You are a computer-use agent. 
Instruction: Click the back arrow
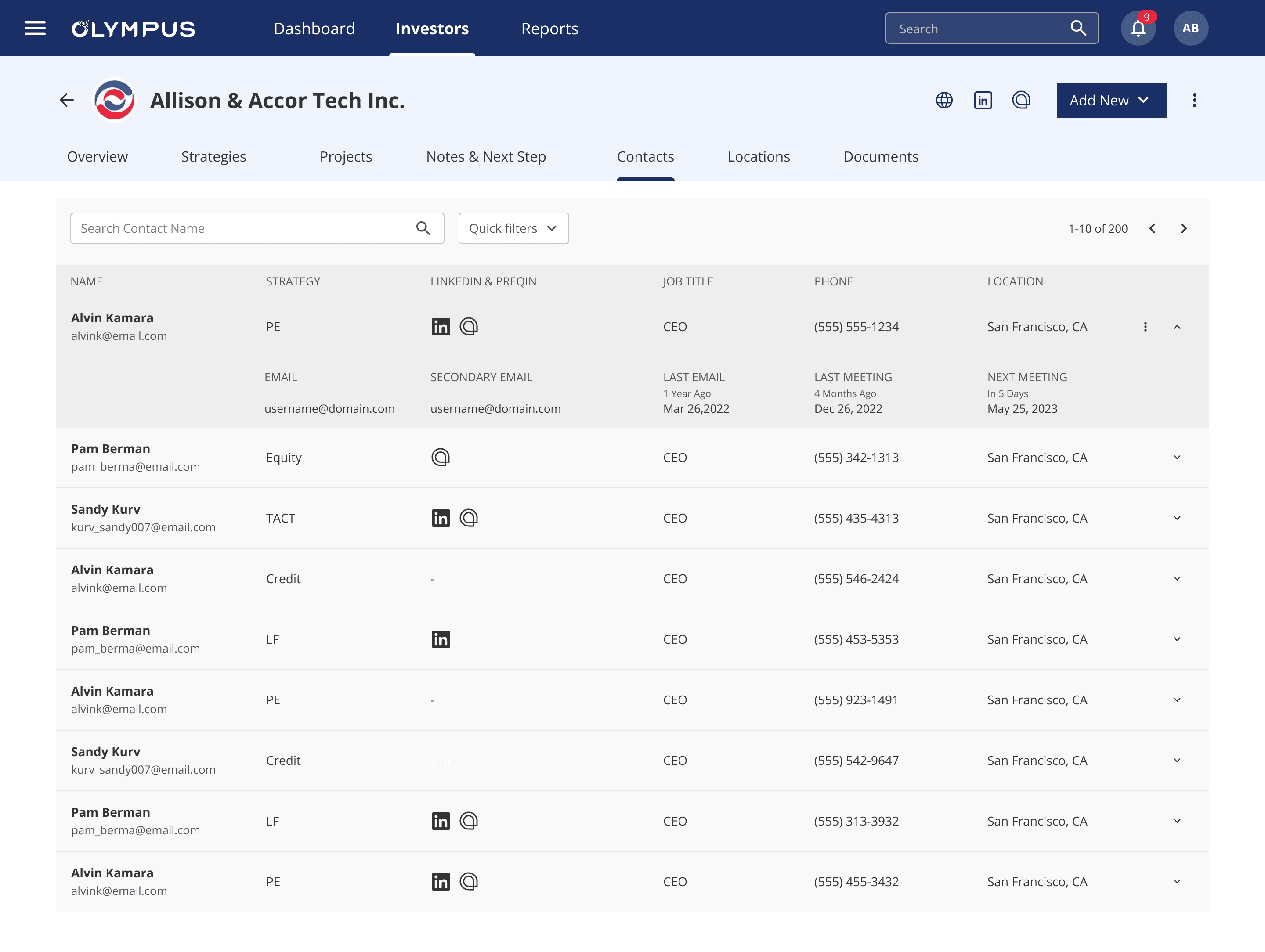pyautogui.click(x=67, y=101)
